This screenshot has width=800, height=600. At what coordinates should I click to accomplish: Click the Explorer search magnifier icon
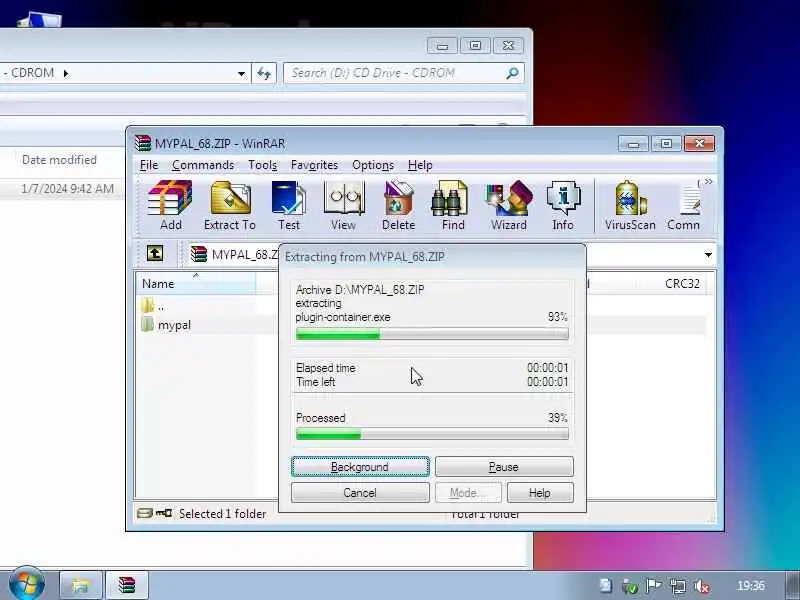coord(512,73)
